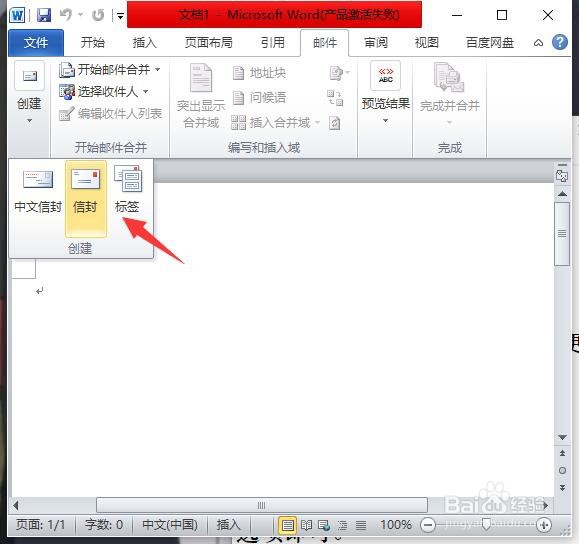Click the 页面: 1/1 status indicator

click(41, 524)
